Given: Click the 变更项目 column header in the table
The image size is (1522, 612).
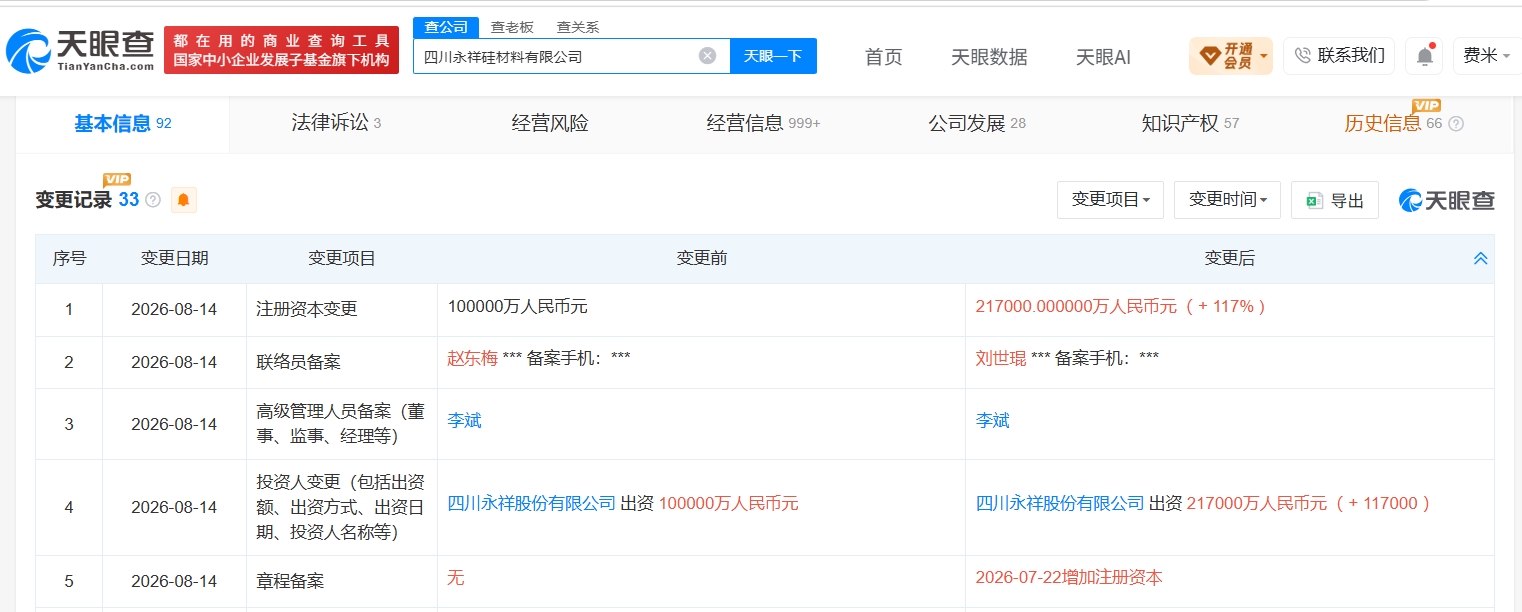Looking at the screenshot, I should (342, 259).
